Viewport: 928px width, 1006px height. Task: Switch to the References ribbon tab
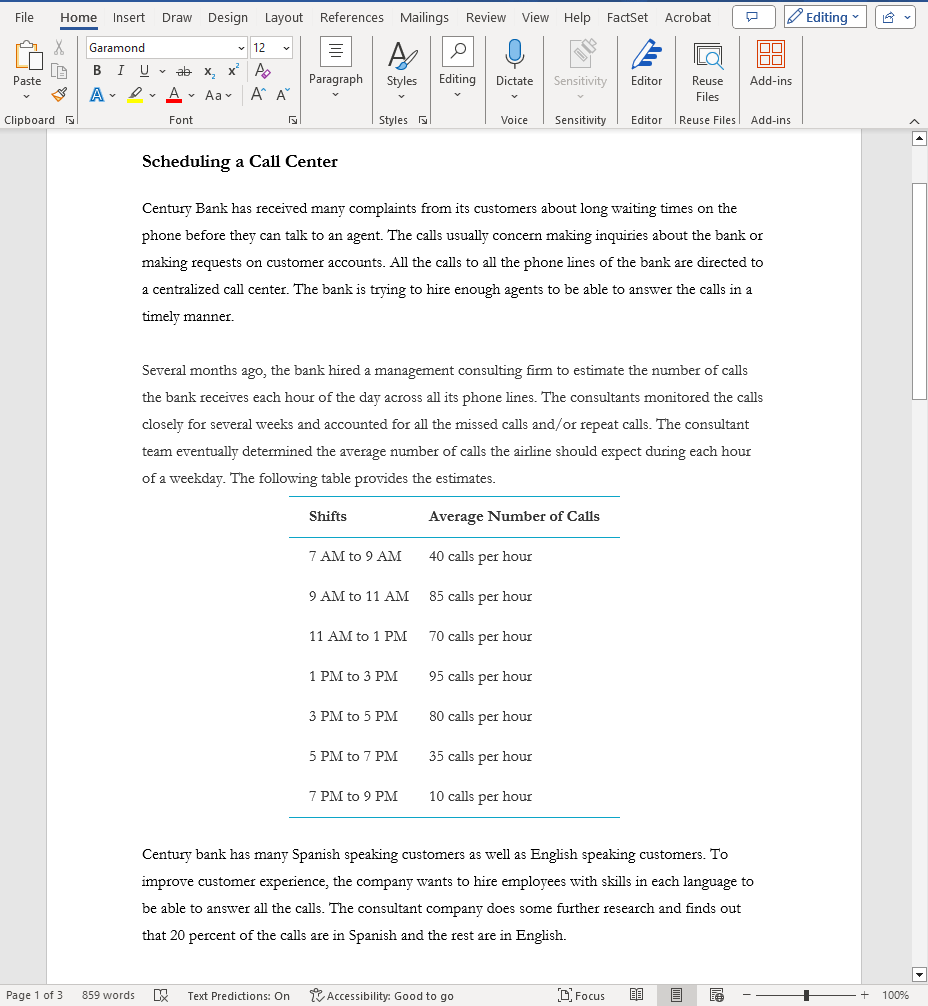pos(351,17)
